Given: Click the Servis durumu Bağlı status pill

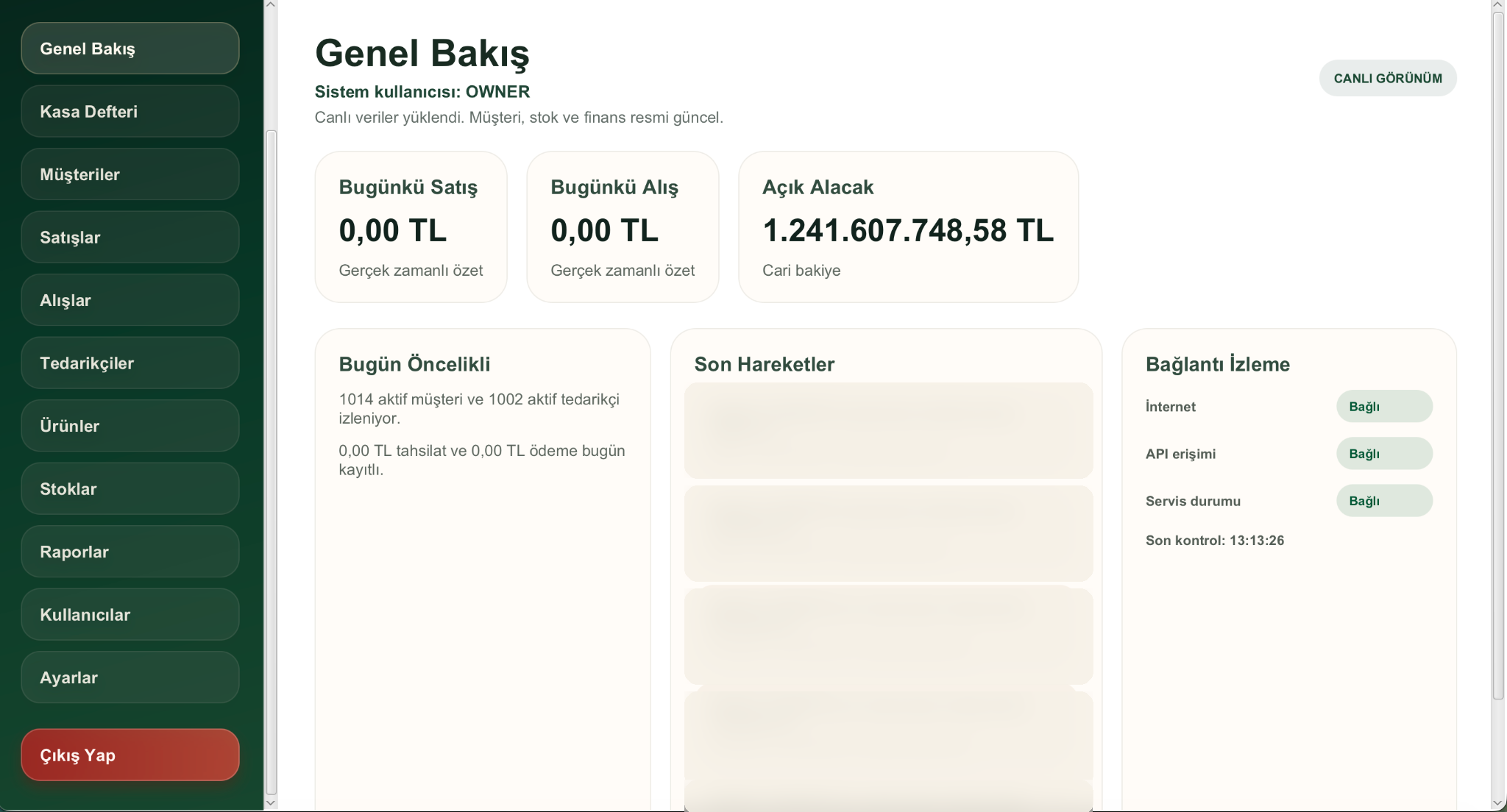Looking at the screenshot, I should pos(1384,500).
